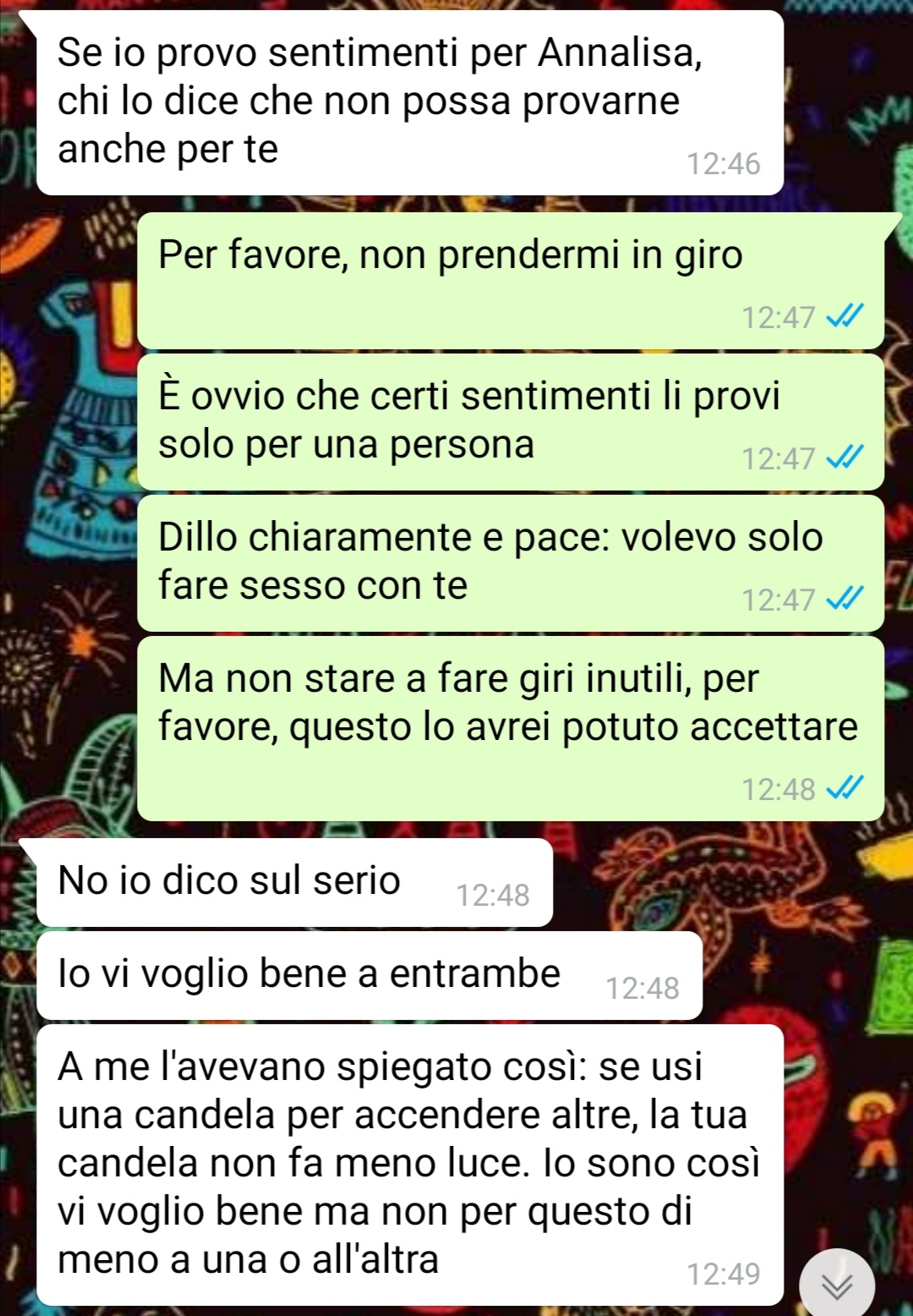Select message 'Io vi voglio bene a entrambe'
The width and height of the screenshot is (913, 1316).
[x=369, y=975]
